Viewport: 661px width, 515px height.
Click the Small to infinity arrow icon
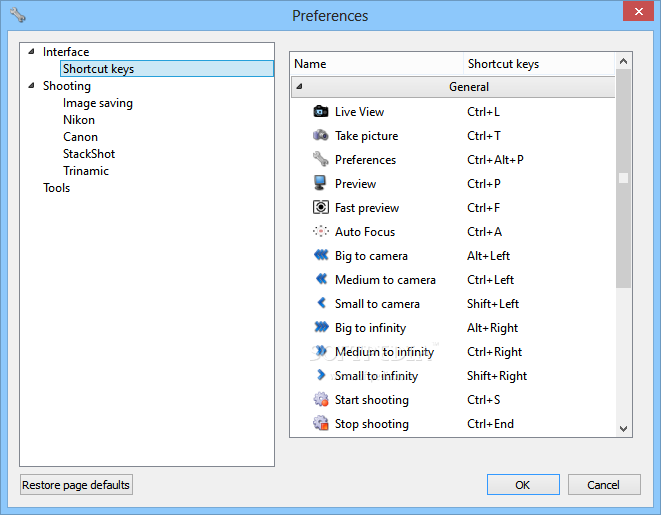tap(321, 375)
